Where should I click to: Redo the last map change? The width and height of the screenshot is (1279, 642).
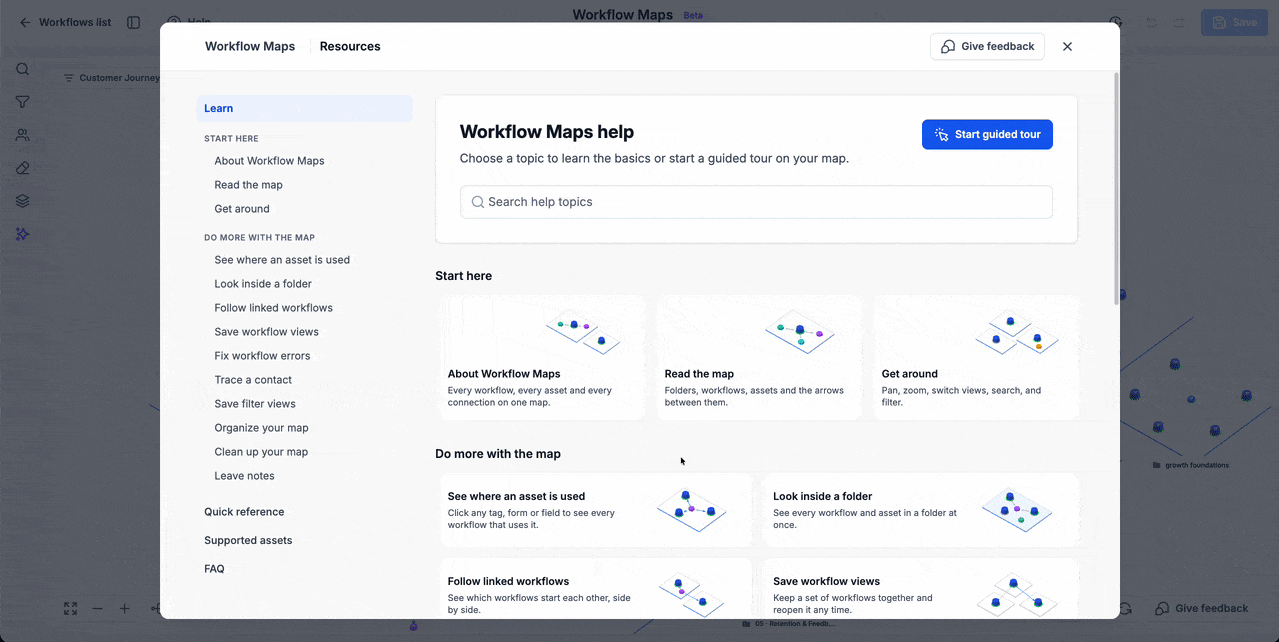click(x=1179, y=22)
